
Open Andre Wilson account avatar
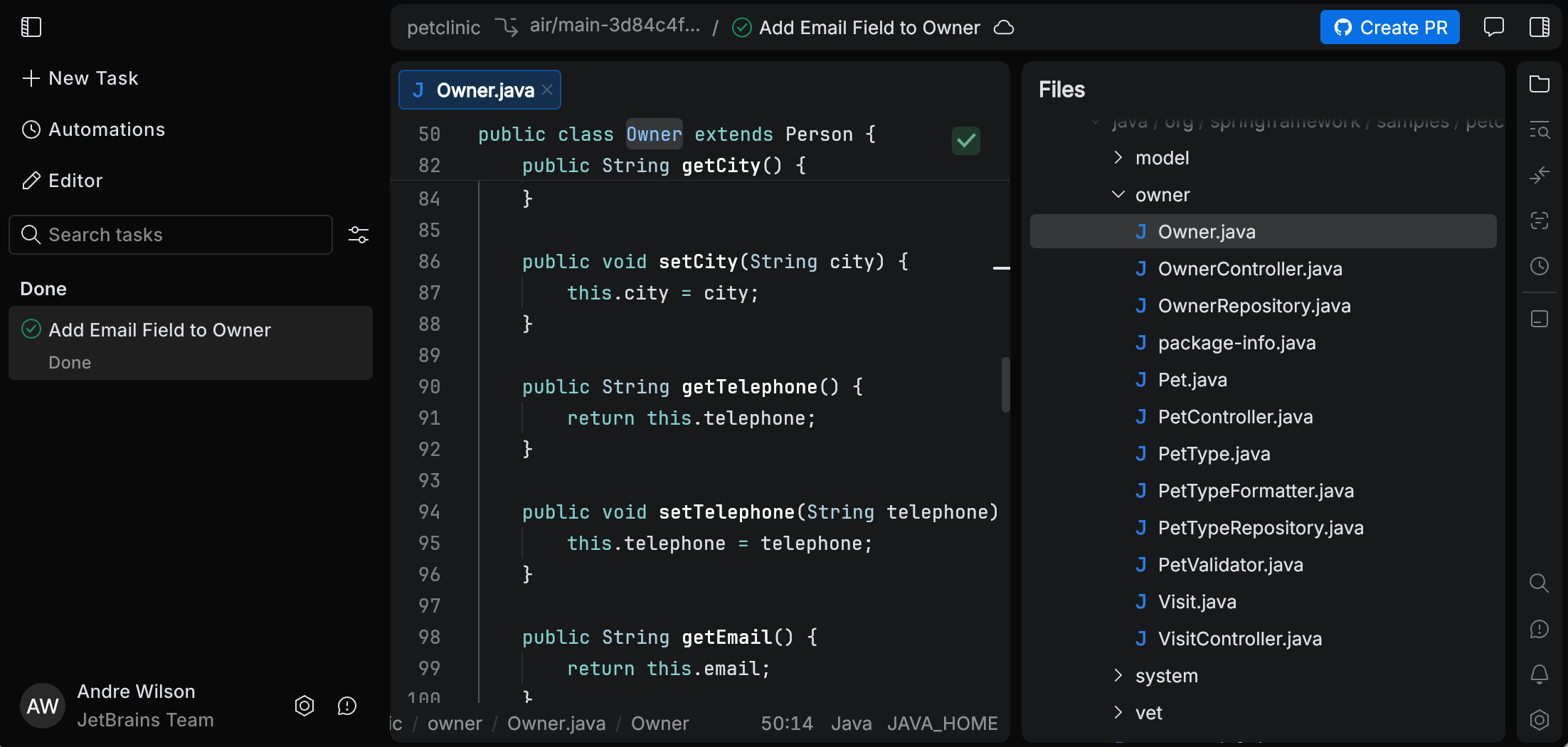(x=43, y=706)
